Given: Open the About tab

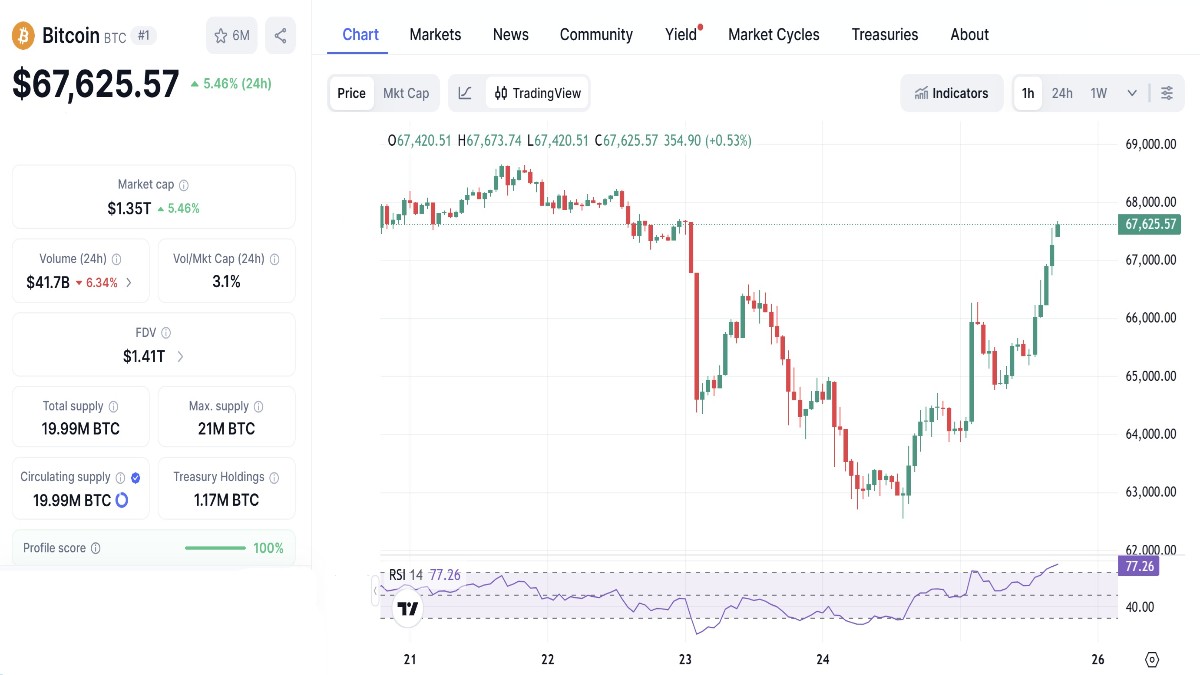Looking at the screenshot, I should click(970, 35).
